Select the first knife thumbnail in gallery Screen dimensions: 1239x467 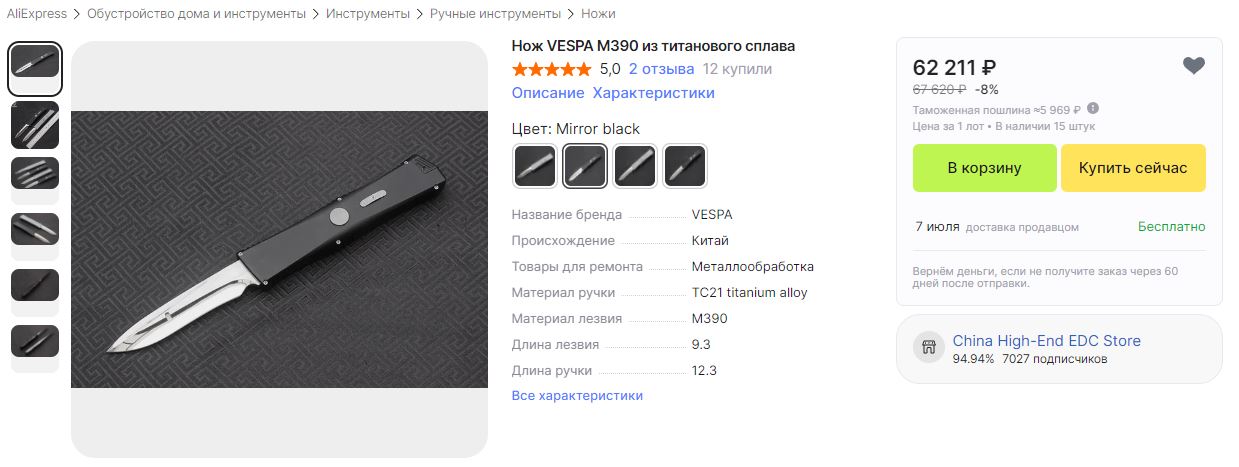point(35,67)
